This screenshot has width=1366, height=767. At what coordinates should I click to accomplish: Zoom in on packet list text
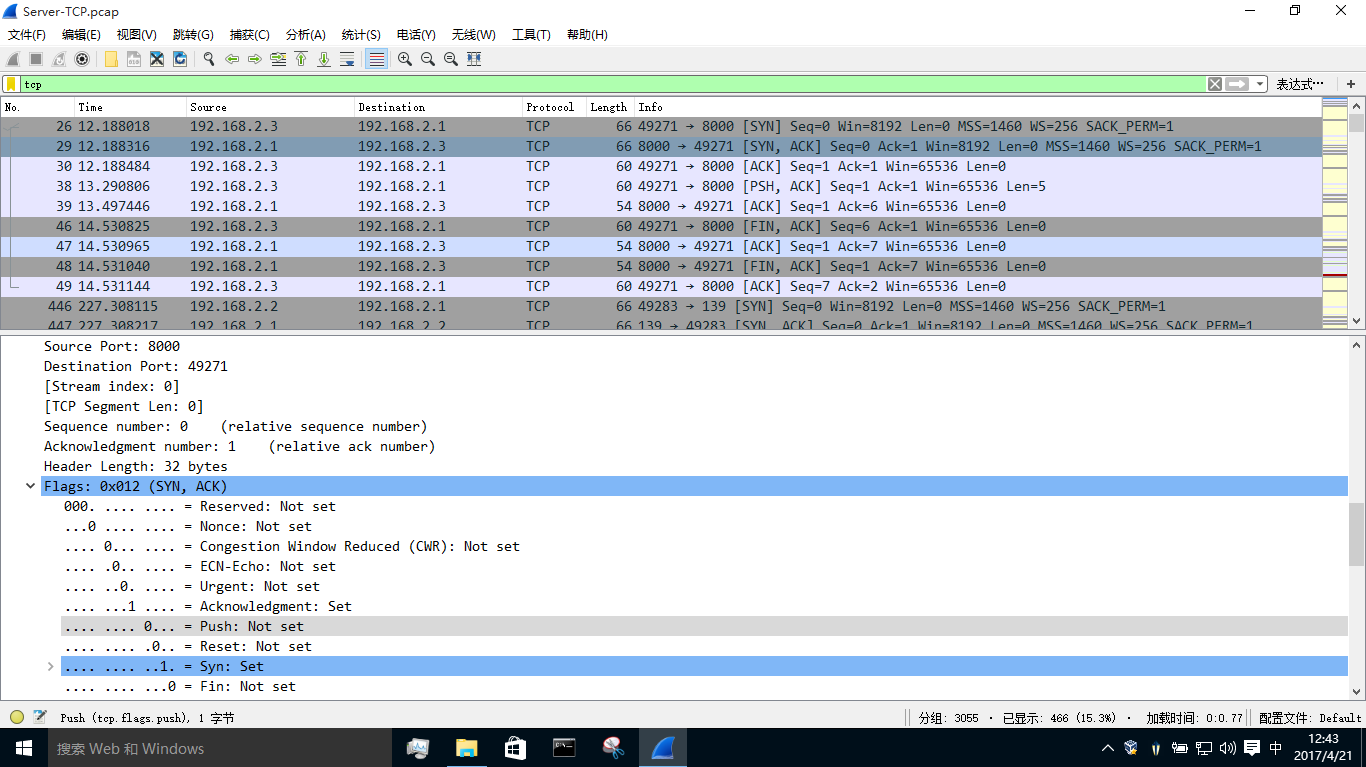[405, 59]
